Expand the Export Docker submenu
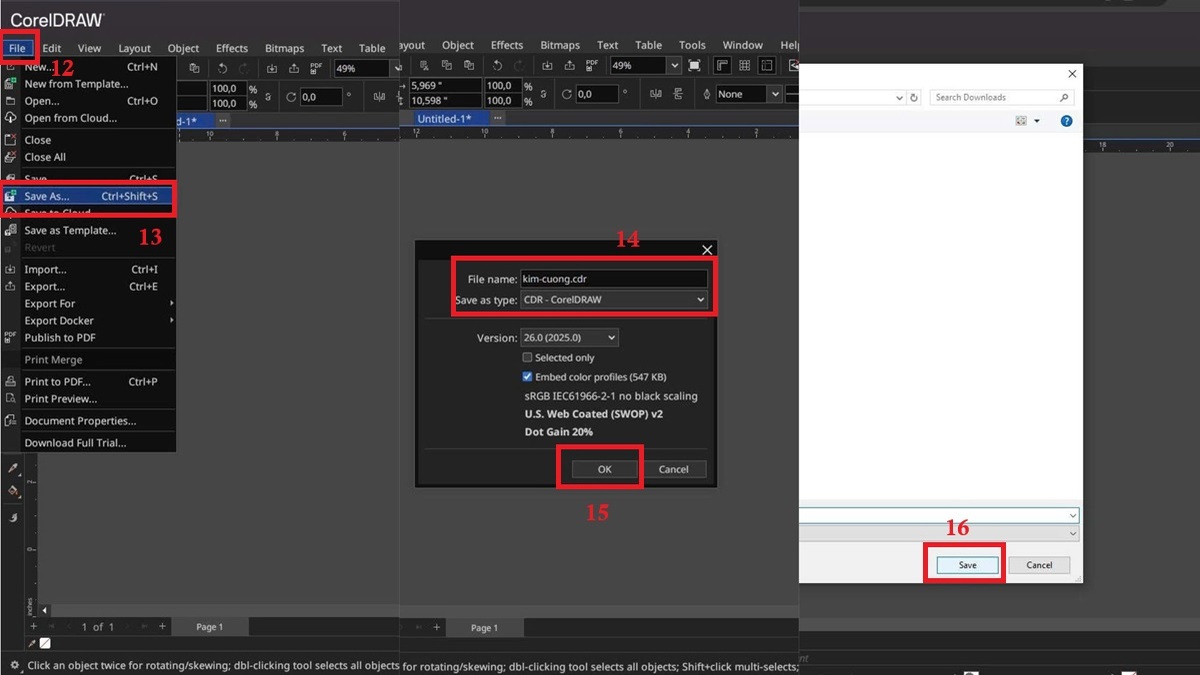Image resolution: width=1200 pixels, height=675 pixels. [x=90, y=320]
